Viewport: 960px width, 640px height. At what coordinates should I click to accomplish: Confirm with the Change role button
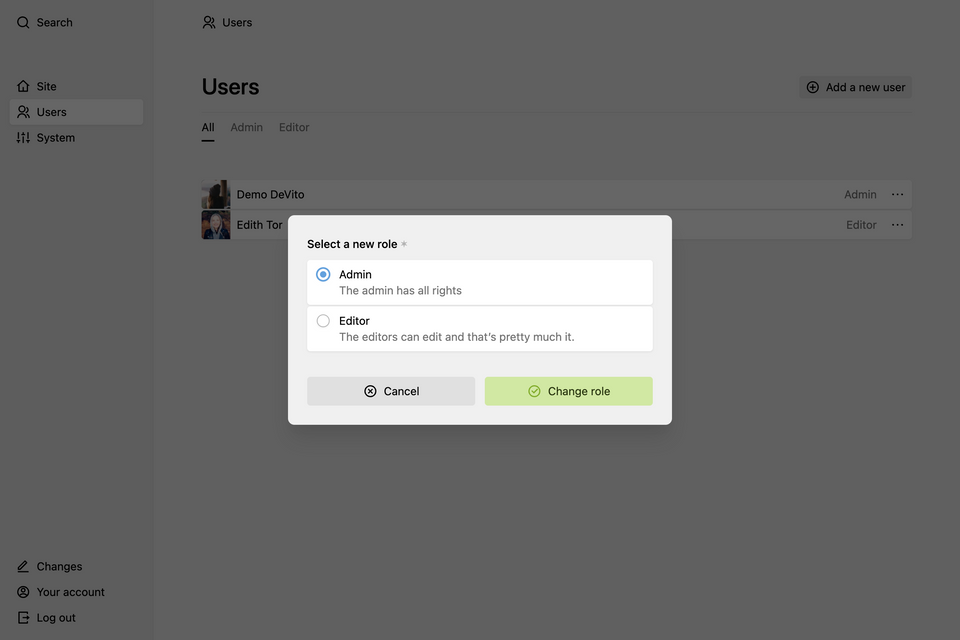(569, 391)
